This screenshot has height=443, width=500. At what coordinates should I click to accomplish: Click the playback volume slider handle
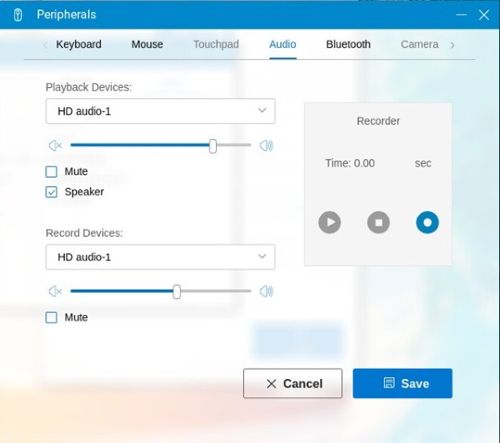(213, 146)
